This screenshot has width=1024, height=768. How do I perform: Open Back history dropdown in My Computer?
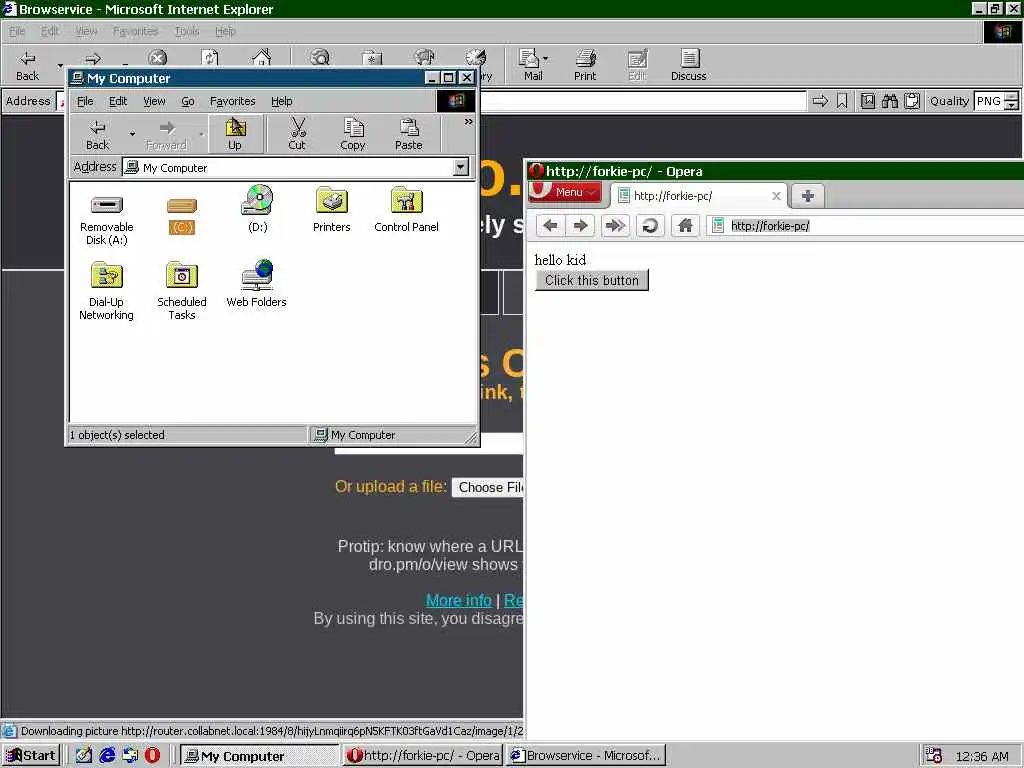click(x=133, y=135)
